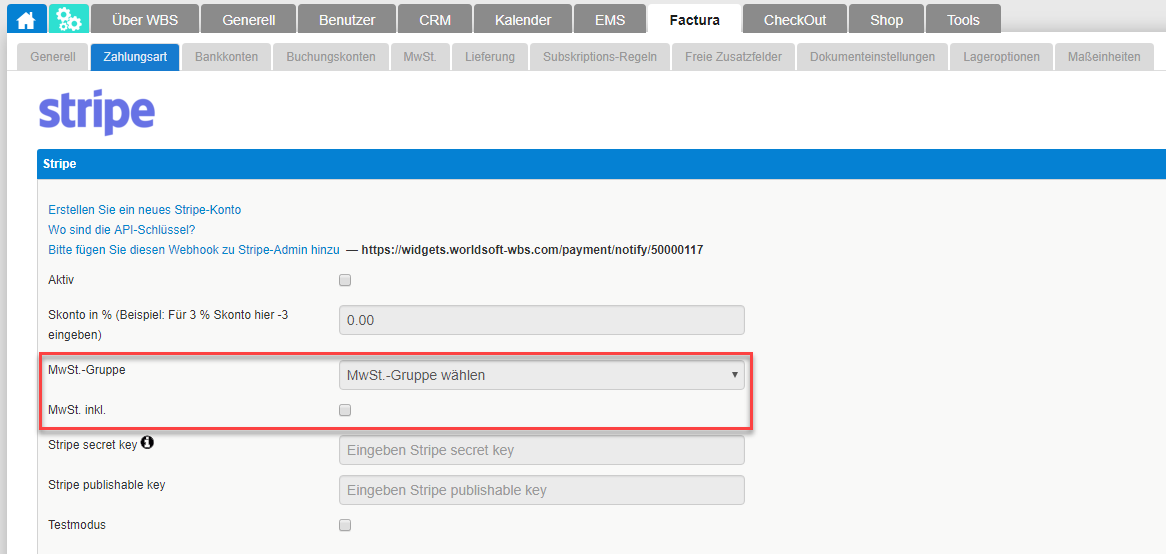Open the Wo sind die API-Schlüssel? link
Screen dimensions: 1166x554
pos(122,230)
